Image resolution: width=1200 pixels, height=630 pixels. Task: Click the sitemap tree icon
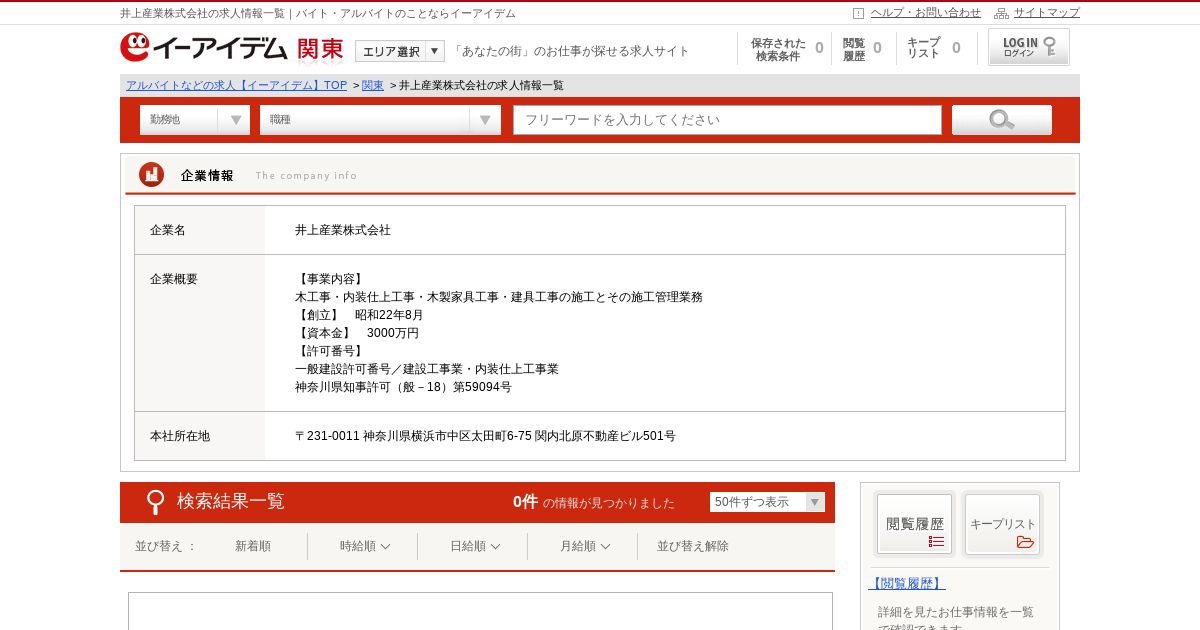click(1001, 13)
